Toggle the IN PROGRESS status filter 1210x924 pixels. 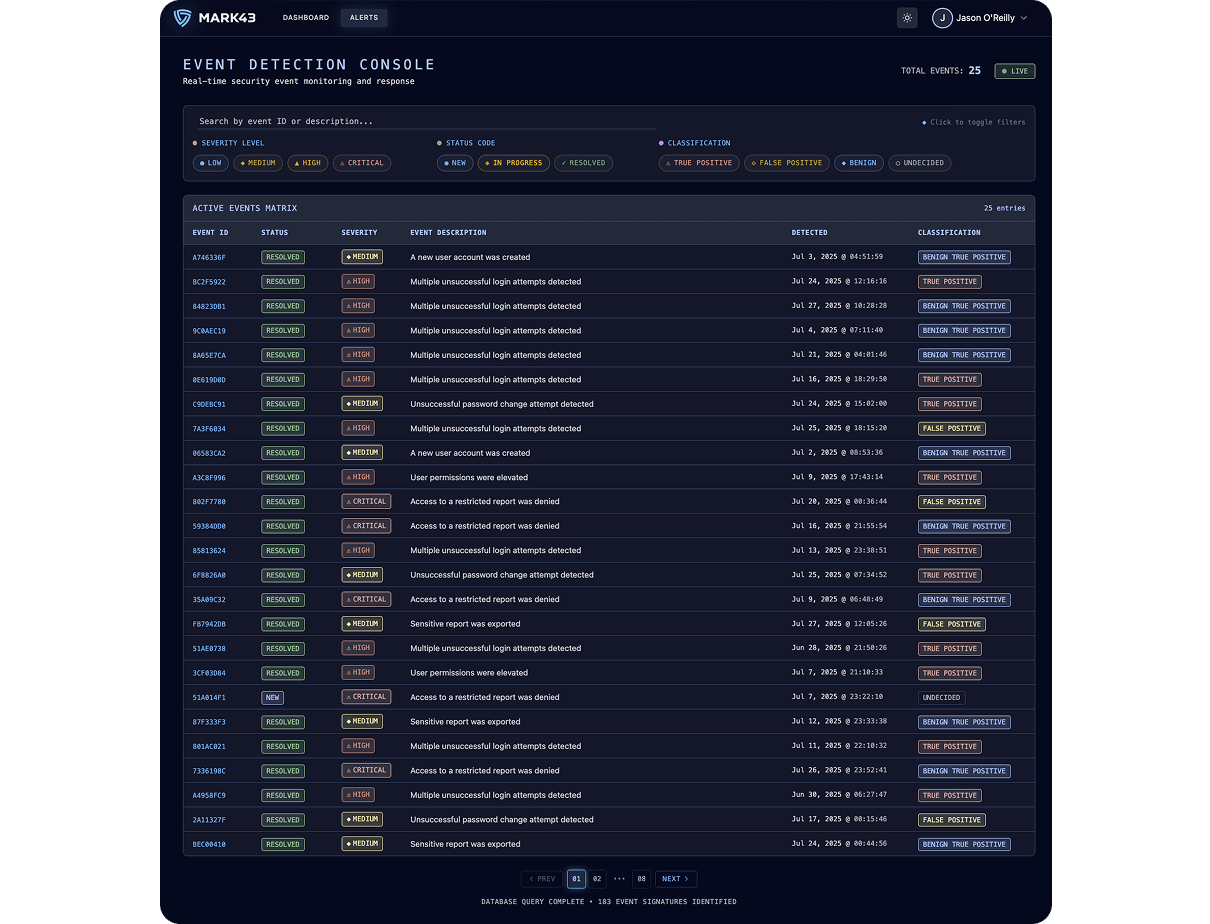(x=513, y=163)
